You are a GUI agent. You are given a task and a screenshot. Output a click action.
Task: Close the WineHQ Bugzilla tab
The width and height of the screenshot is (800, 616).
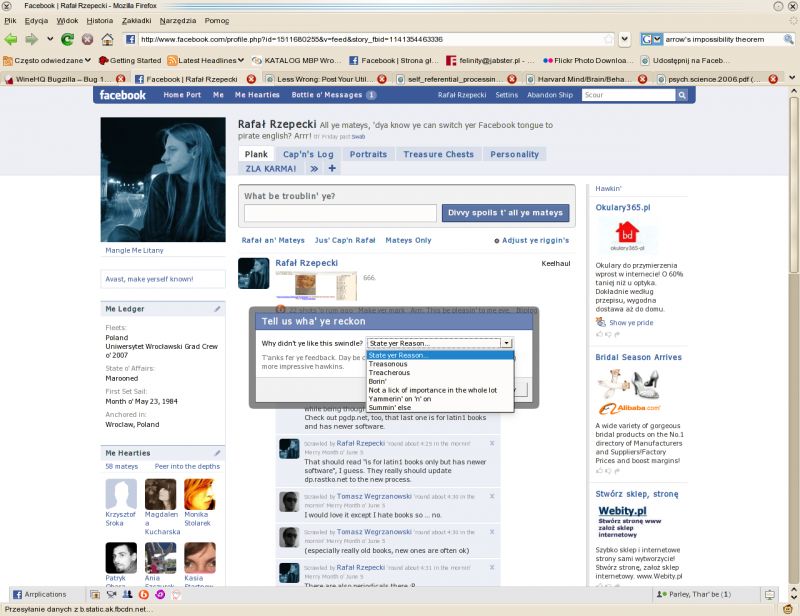click(x=120, y=79)
